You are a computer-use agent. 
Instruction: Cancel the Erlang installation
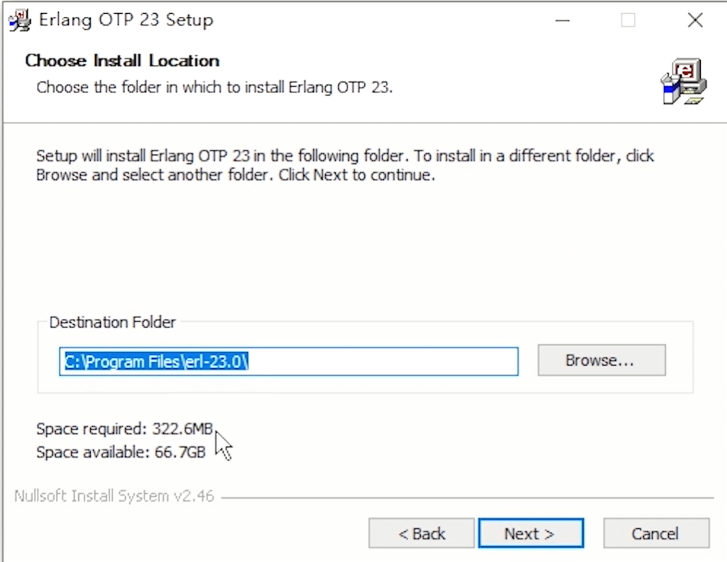click(x=656, y=533)
